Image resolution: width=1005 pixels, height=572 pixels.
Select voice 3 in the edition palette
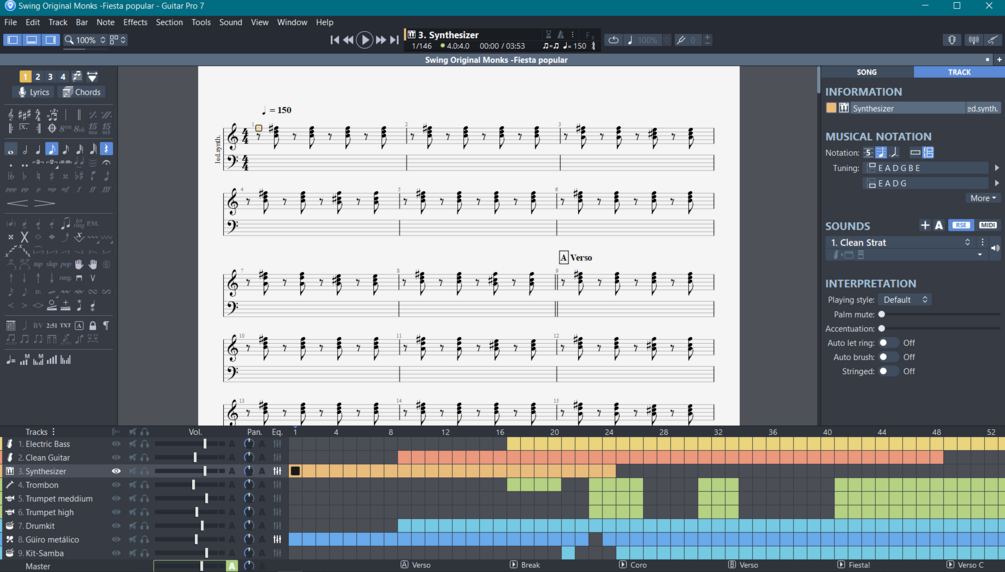click(50, 77)
